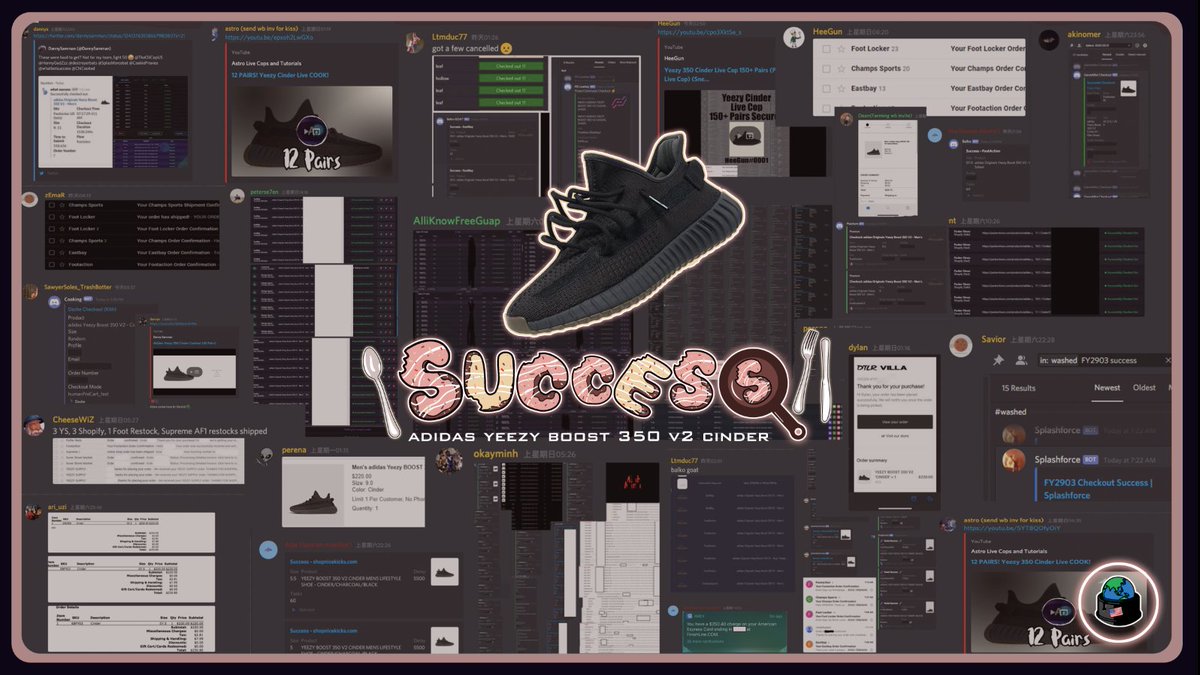1200x675 pixels.
Task: Tick checkbox for 'Your order has shipped' email
Action: click(x=51, y=216)
